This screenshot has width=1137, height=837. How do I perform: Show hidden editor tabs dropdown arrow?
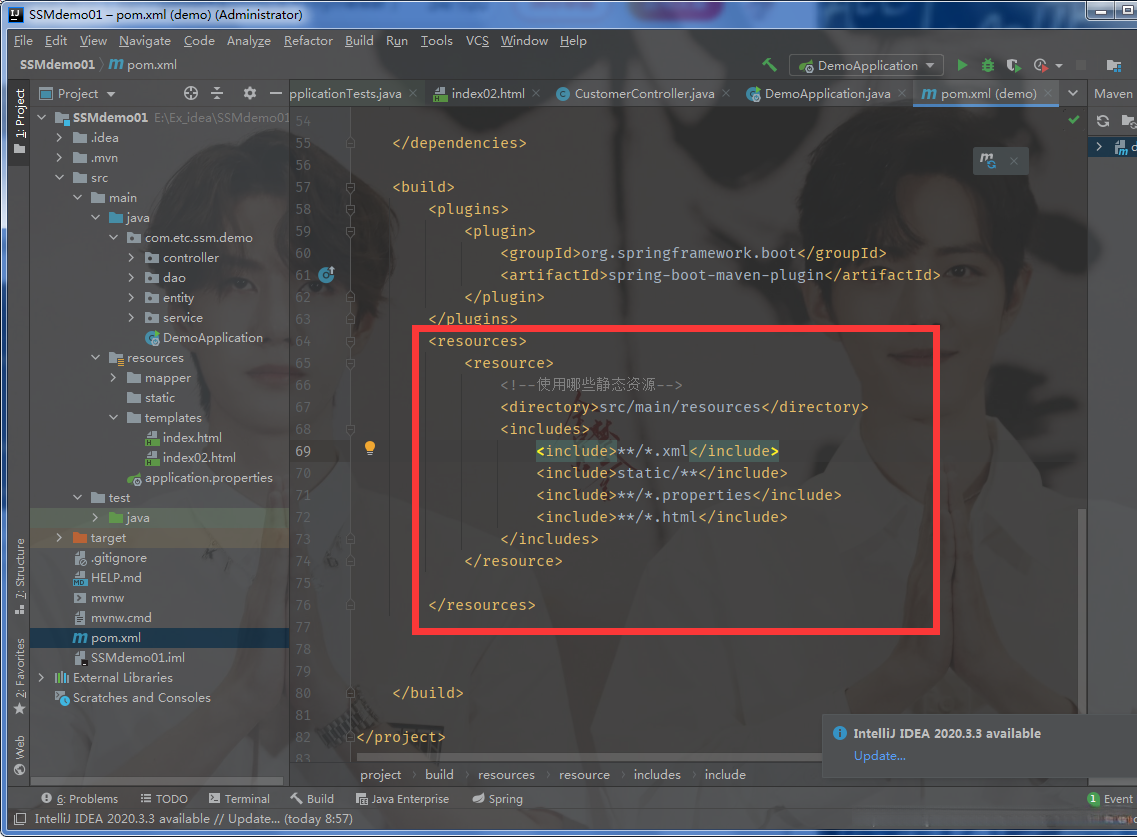coord(1073,93)
